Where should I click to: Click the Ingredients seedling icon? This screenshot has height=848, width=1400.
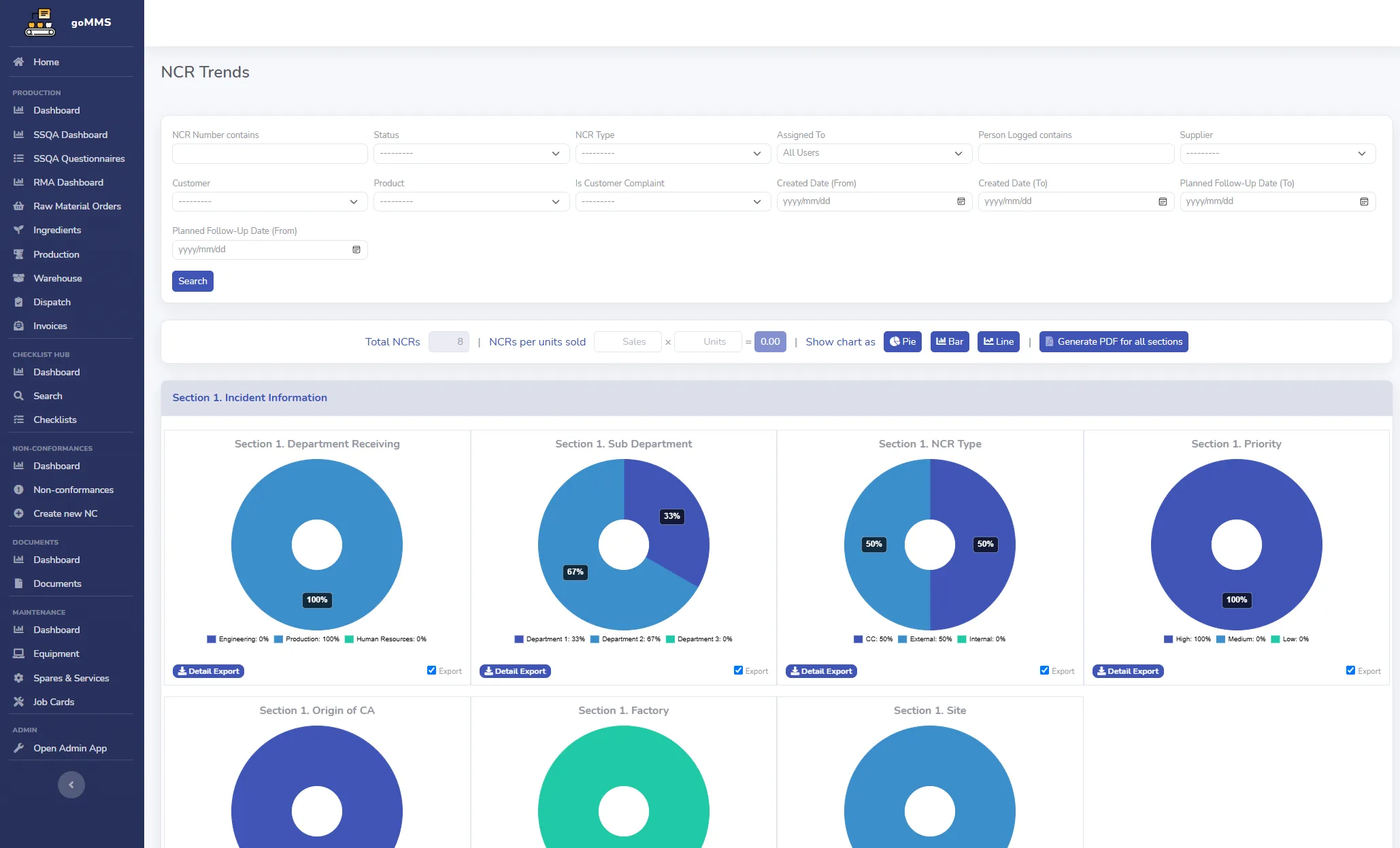[x=18, y=230]
